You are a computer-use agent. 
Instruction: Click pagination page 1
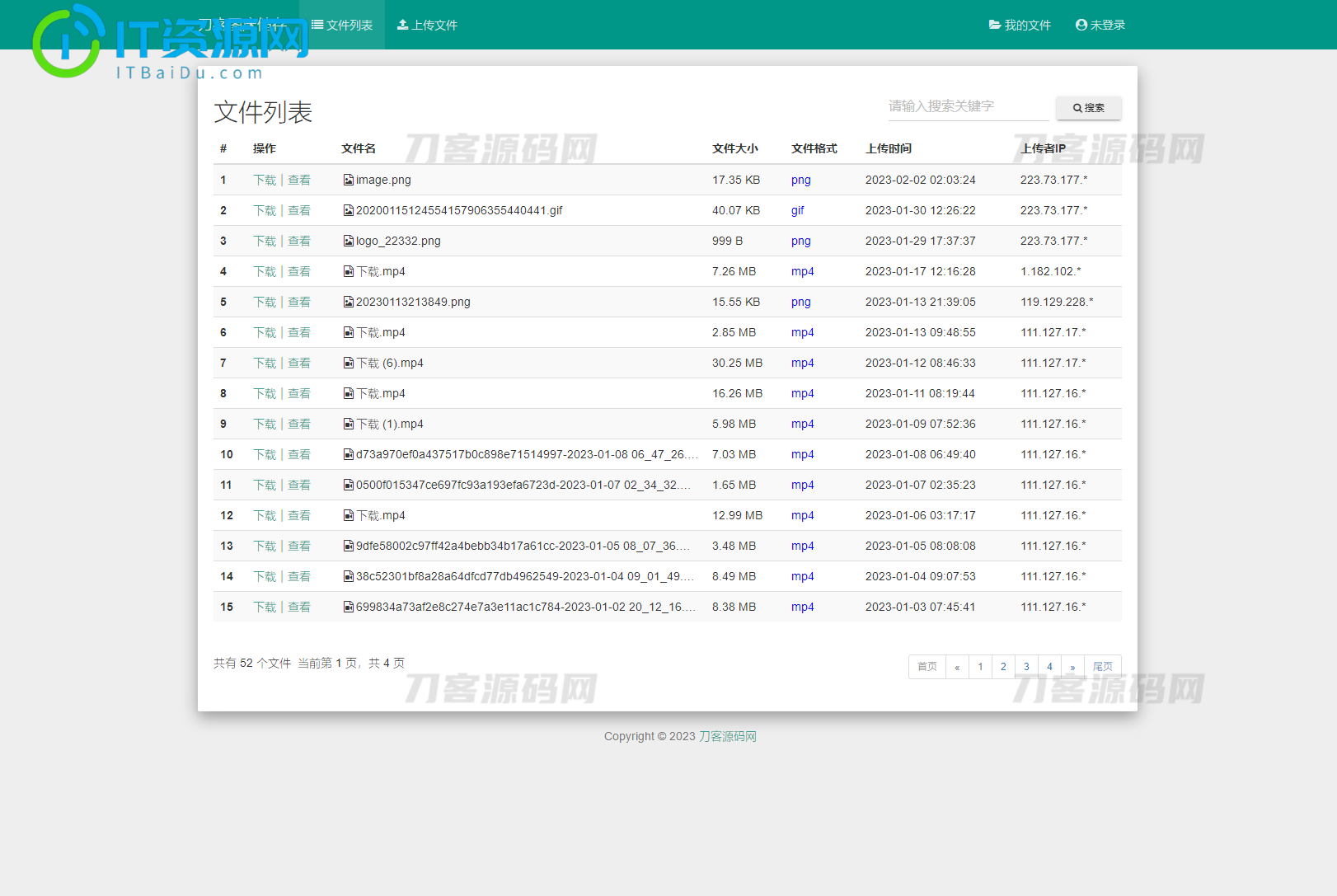[980, 667]
